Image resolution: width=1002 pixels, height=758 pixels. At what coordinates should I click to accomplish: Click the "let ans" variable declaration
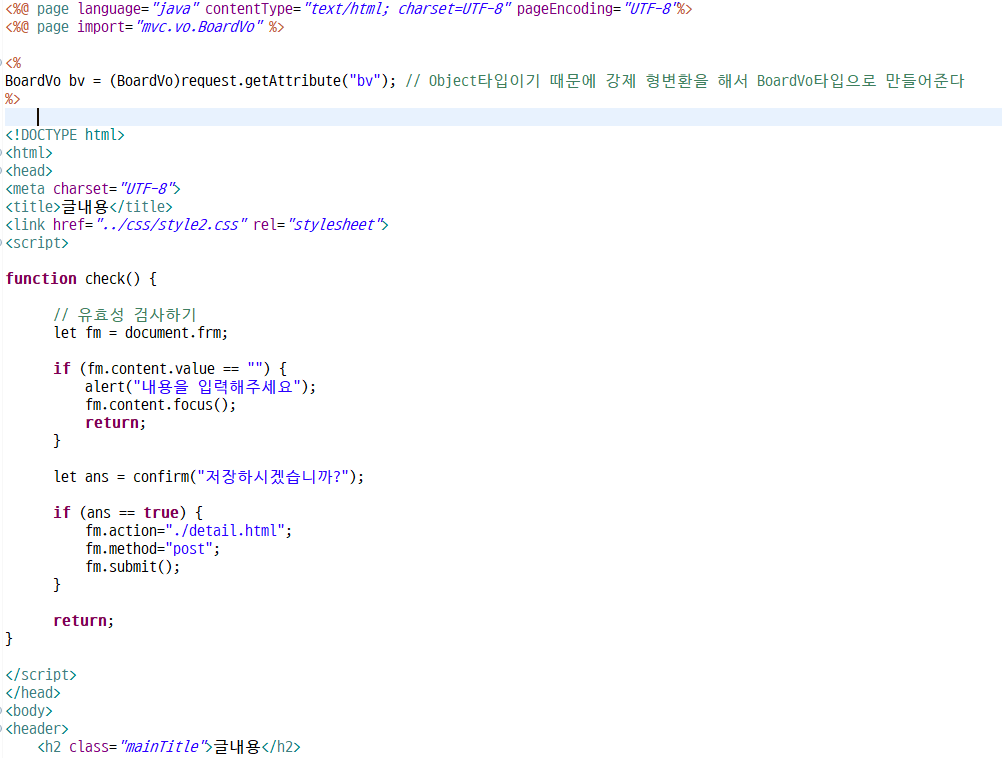click(x=81, y=477)
